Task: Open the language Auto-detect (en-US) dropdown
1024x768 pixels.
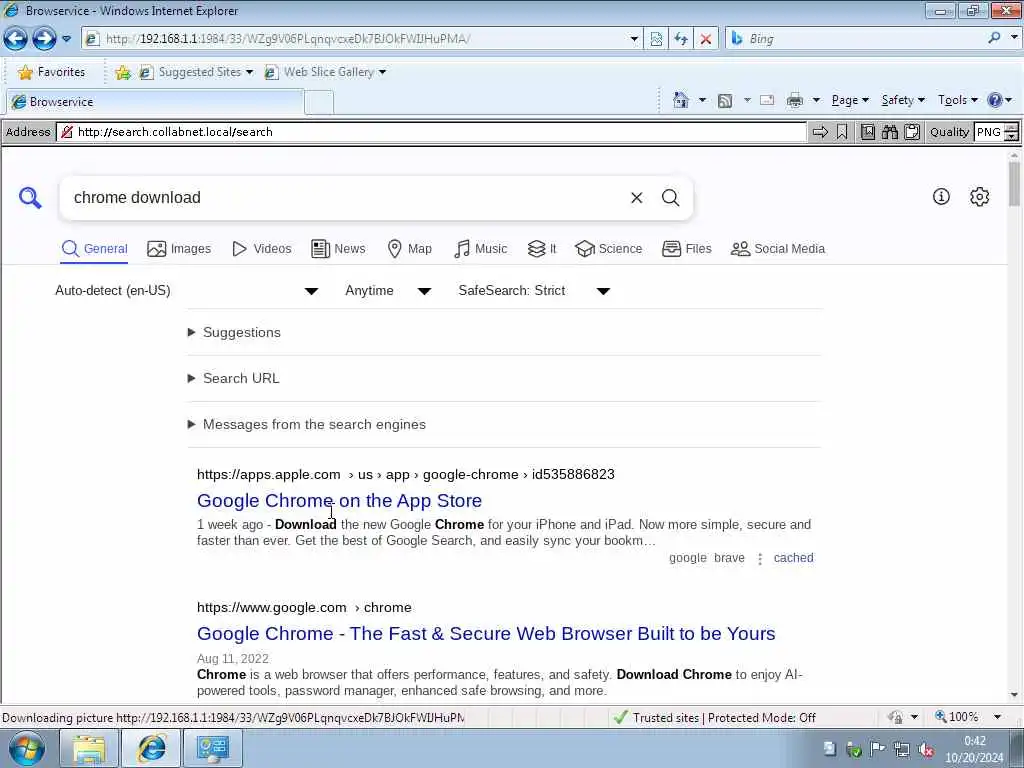Action: tap(186, 291)
